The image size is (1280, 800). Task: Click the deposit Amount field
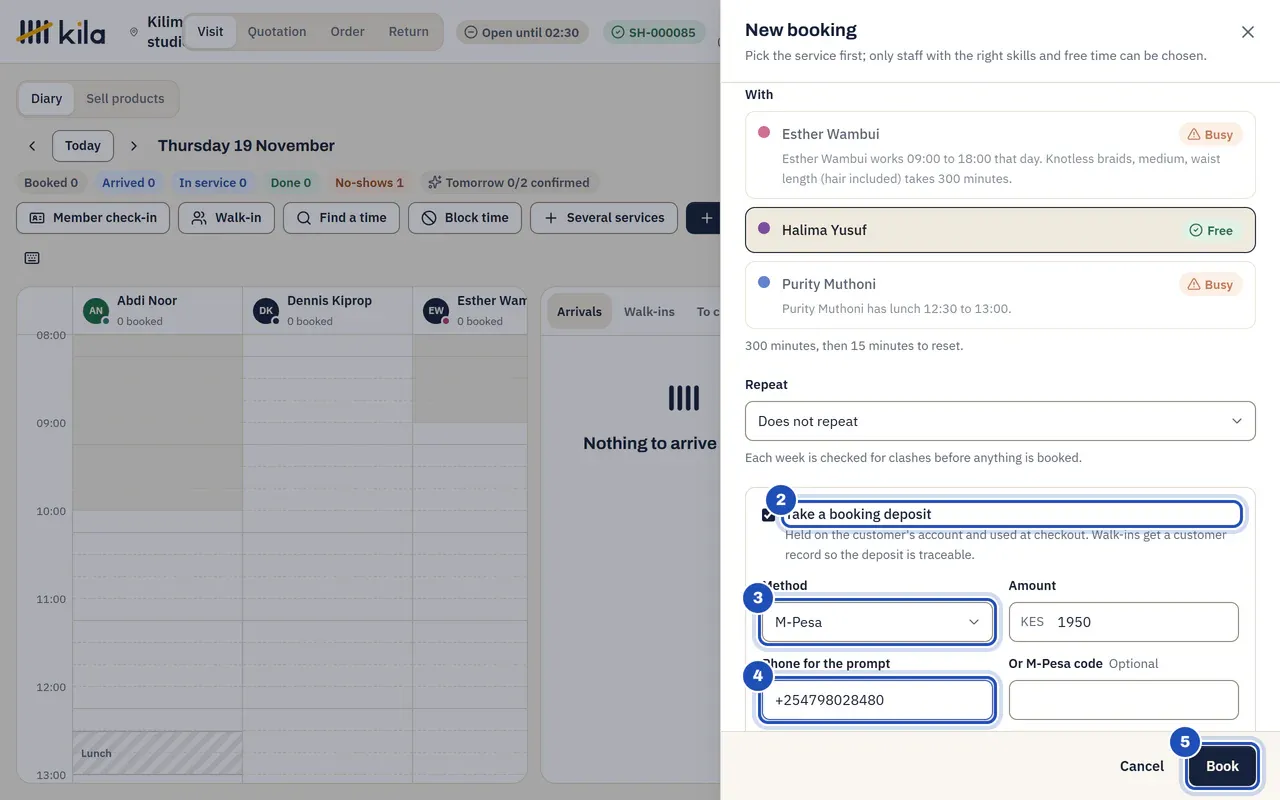[1124, 622]
